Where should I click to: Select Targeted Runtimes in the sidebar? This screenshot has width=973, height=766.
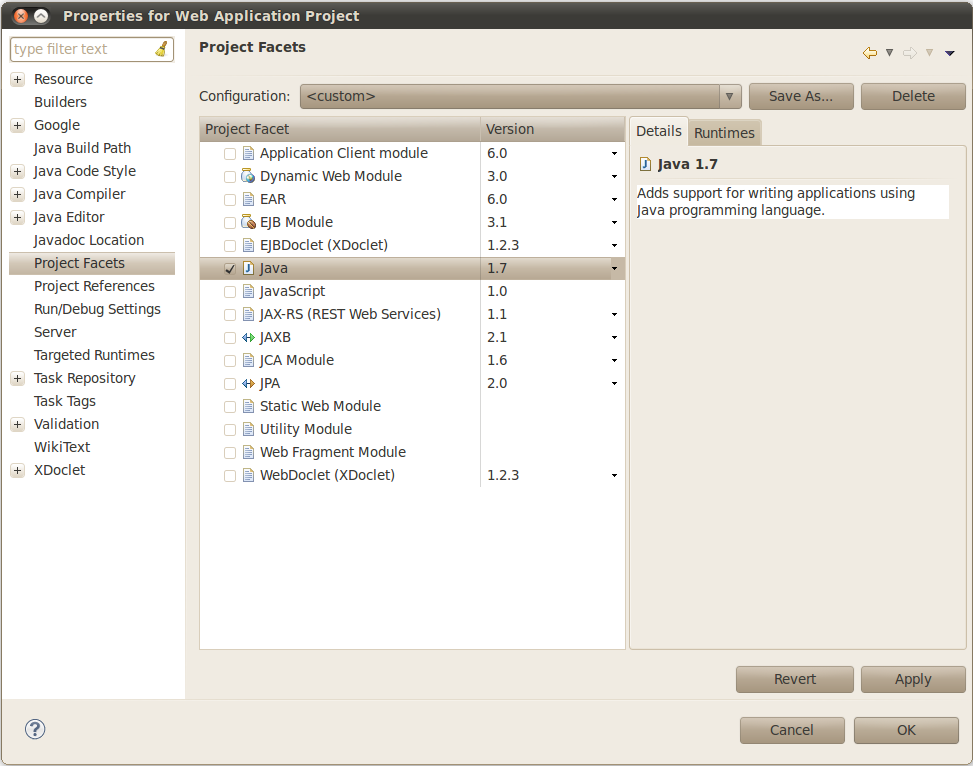coord(94,355)
